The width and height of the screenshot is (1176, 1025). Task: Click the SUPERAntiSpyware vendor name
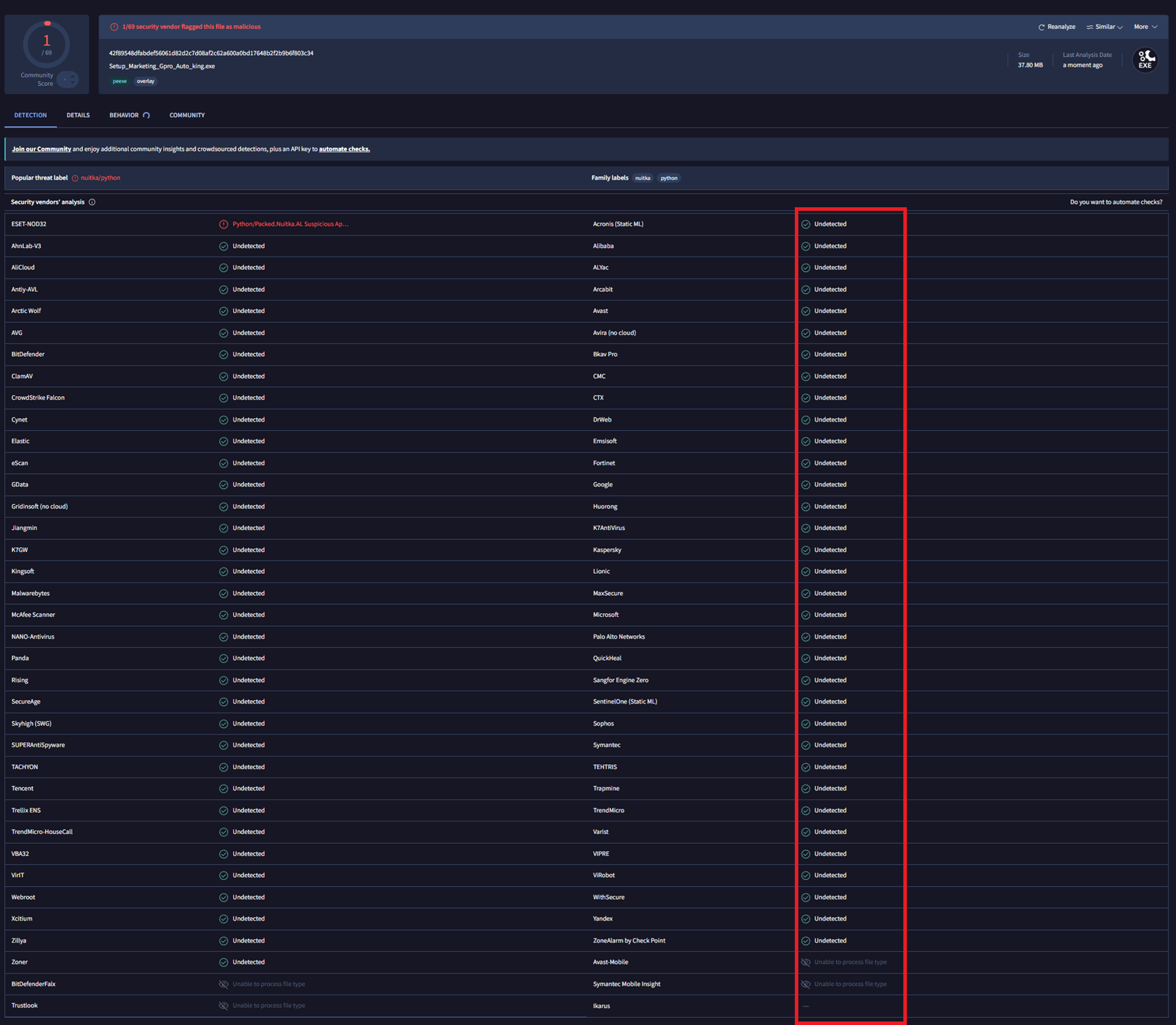point(38,745)
